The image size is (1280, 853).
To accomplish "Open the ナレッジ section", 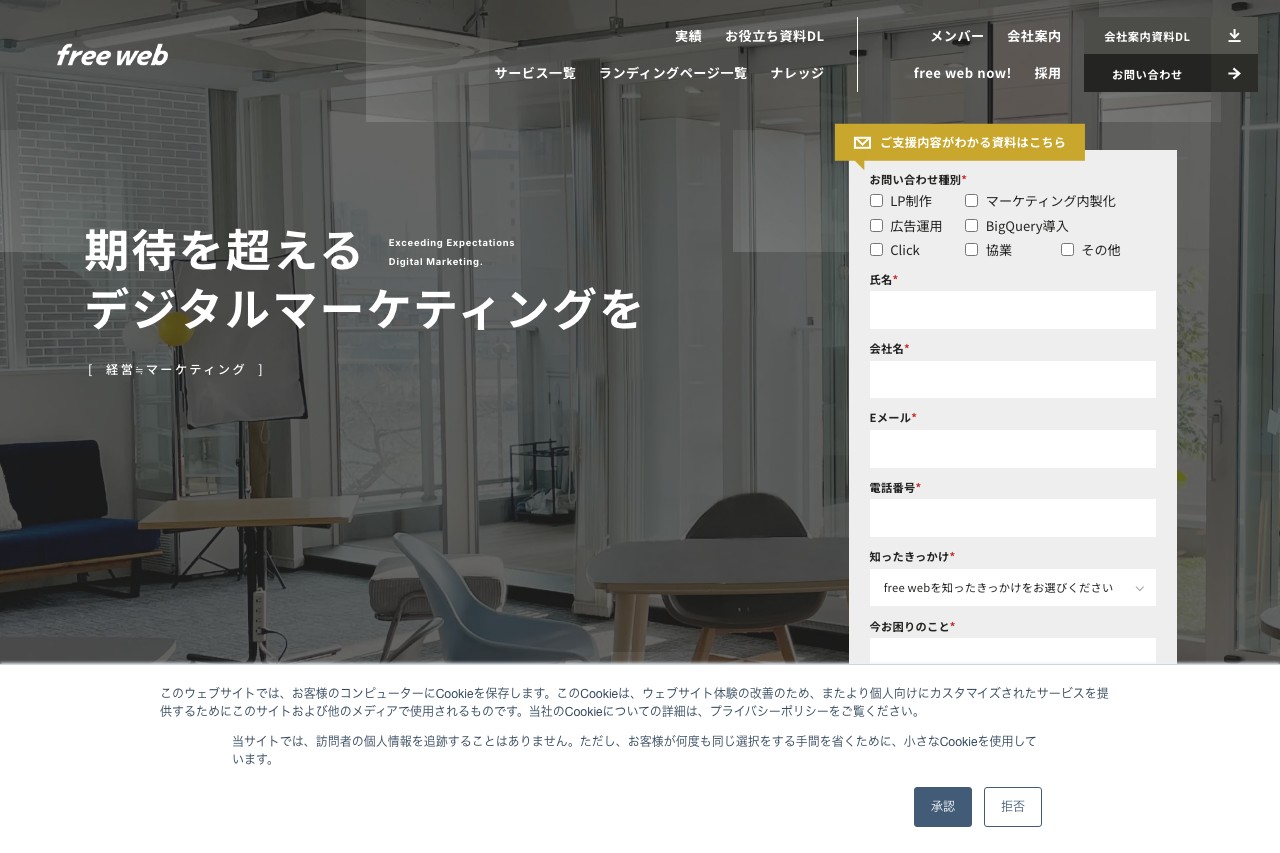I will click(x=796, y=72).
